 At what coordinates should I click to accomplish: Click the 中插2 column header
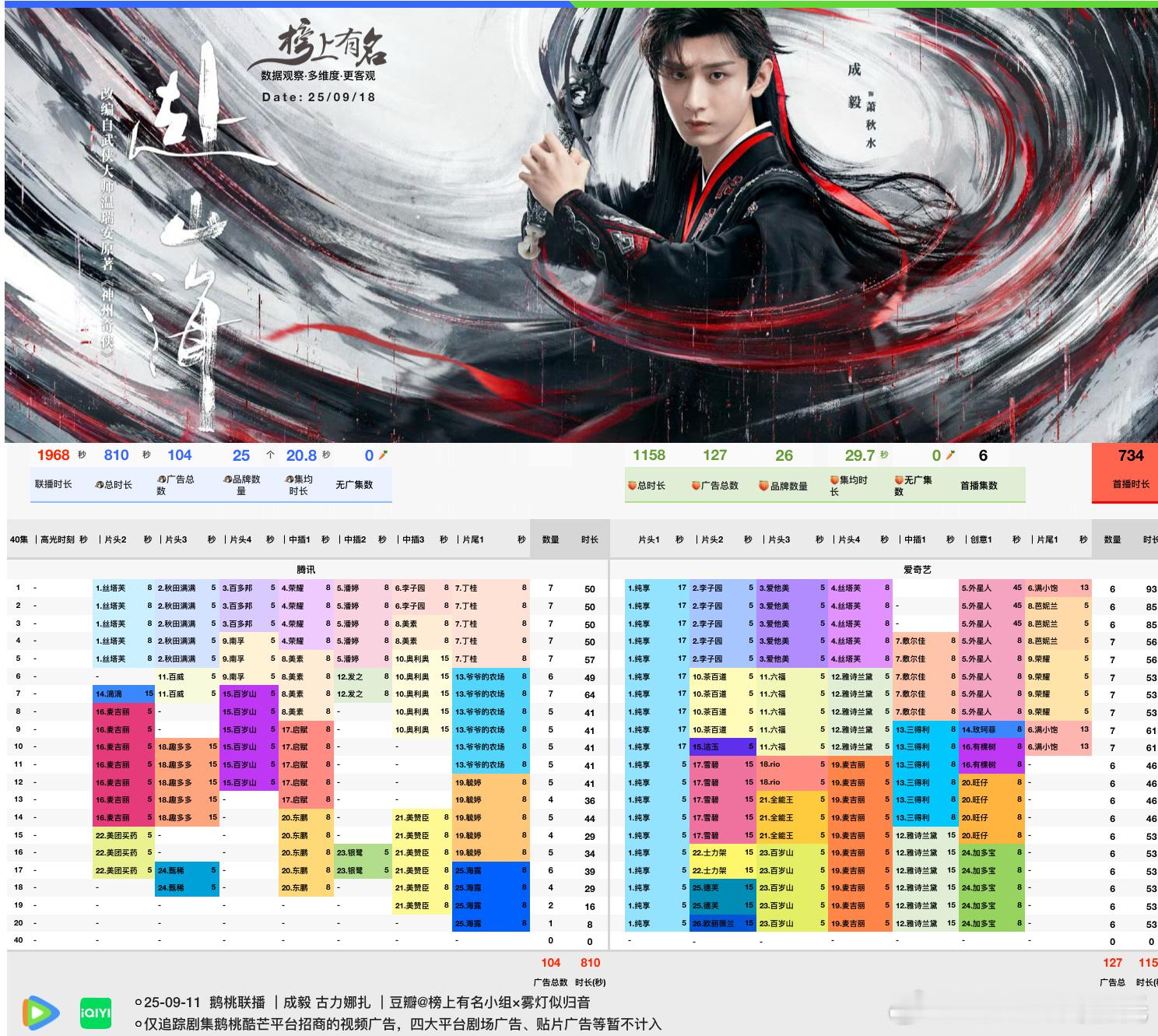355,539
